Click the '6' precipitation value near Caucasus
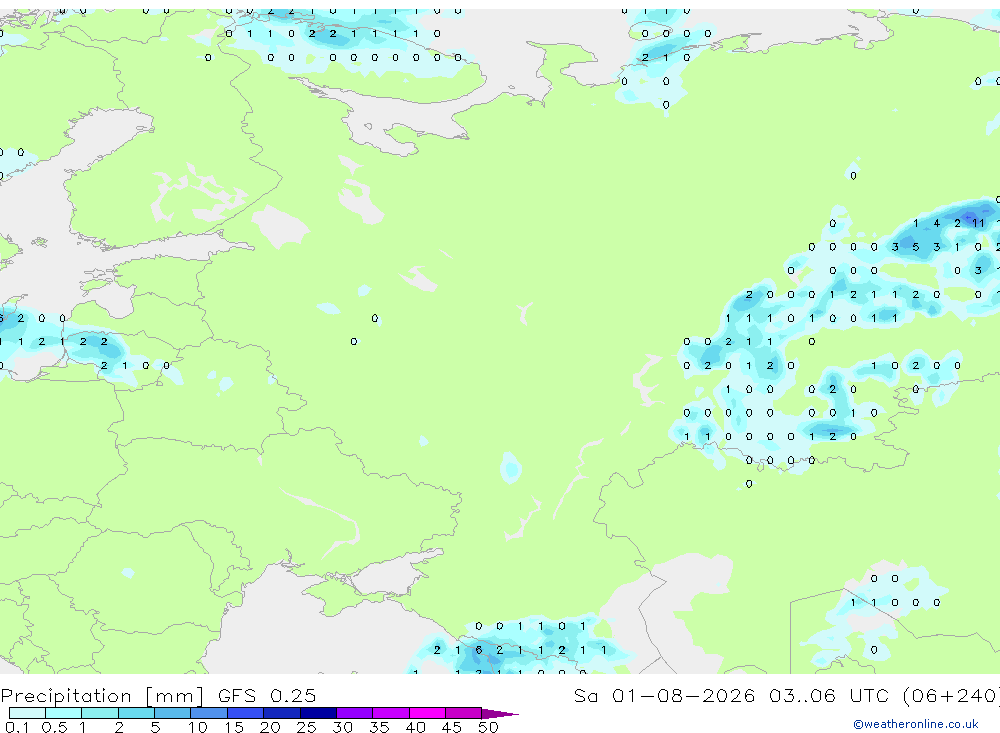 click(478, 650)
